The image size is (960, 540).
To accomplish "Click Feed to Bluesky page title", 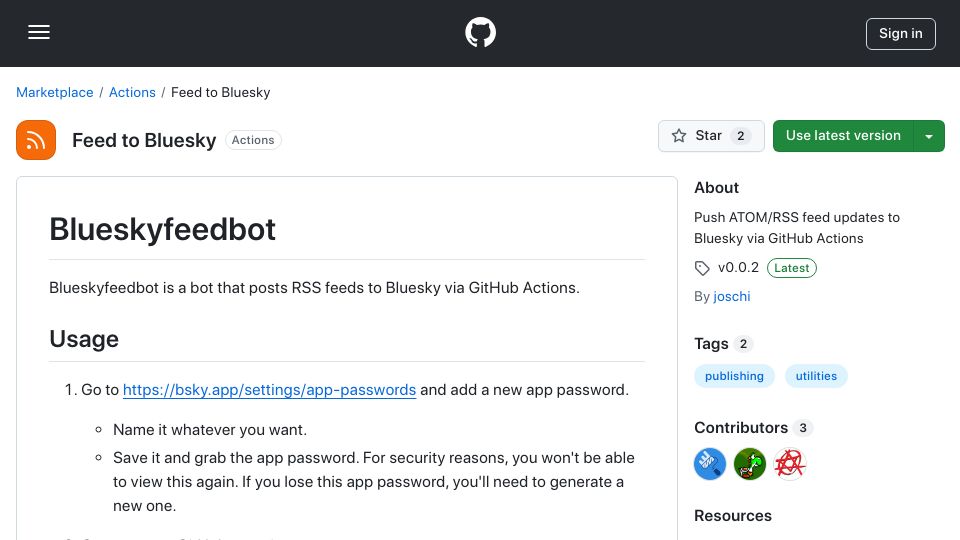I will [x=144, y=140].
